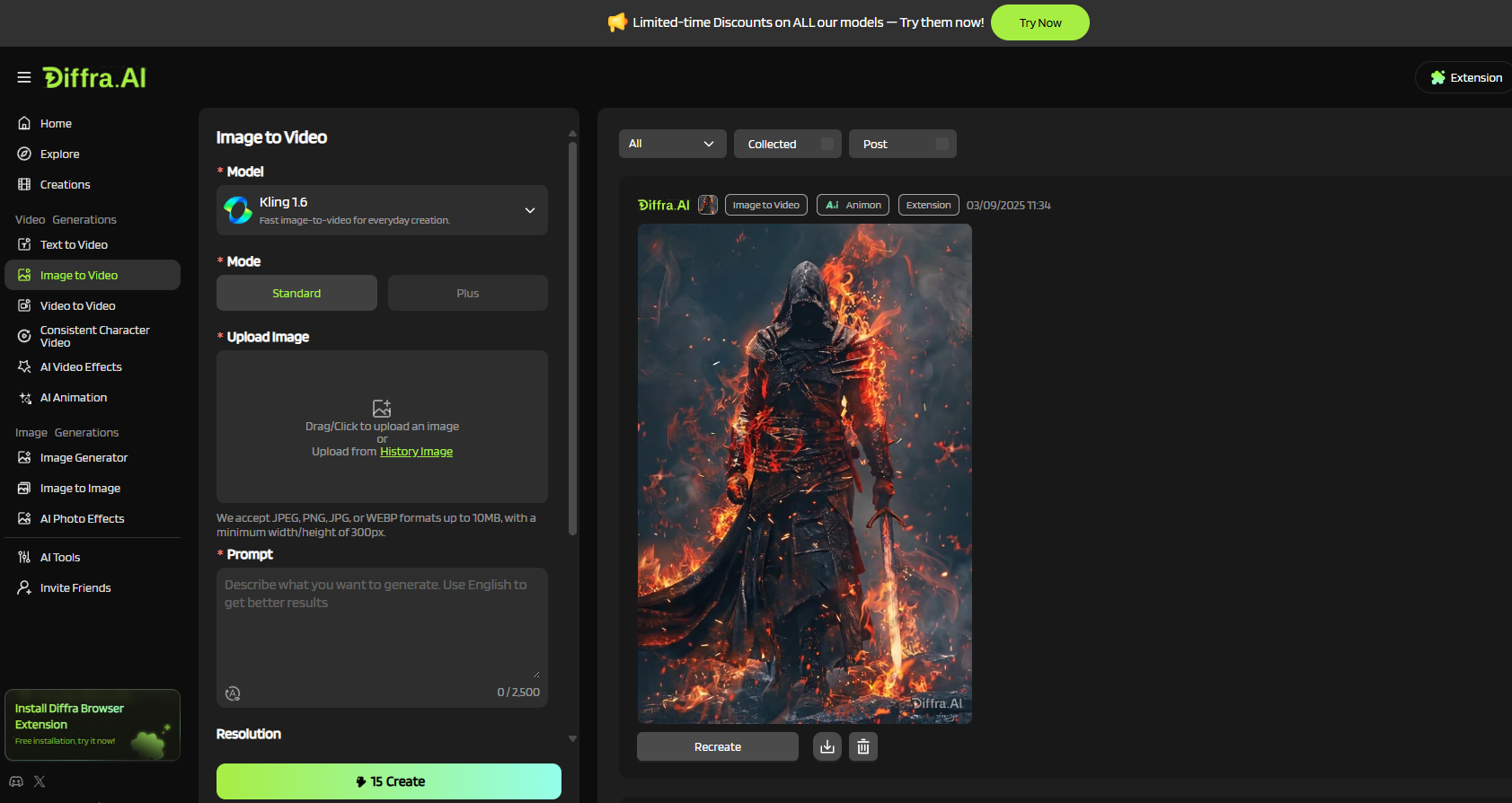Delete the generated video with trash icon

point(863,746)
